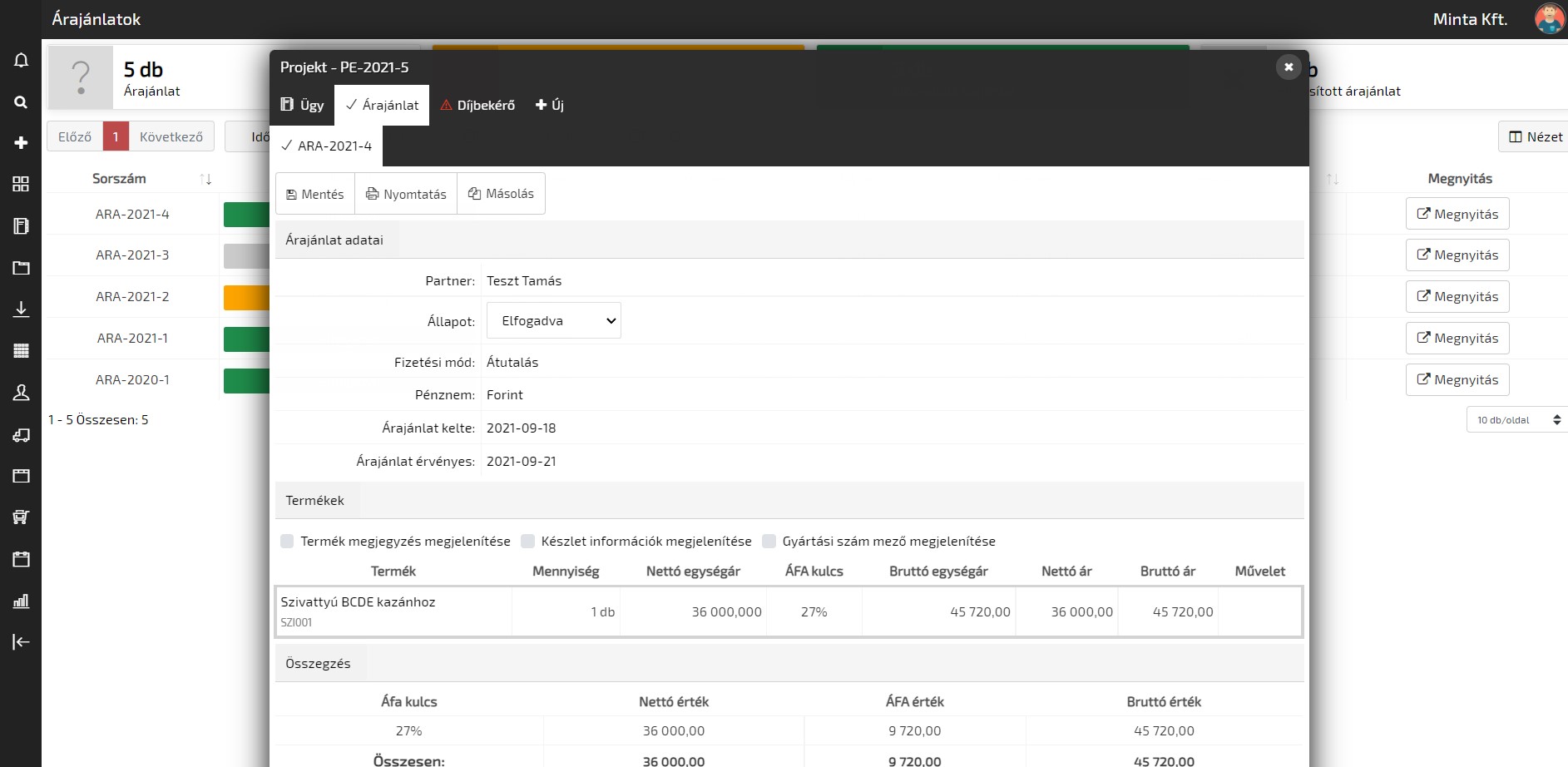Check Gyártási szám mező megjelenítése option
The width and height of the screenshot is (1568, 767).
tap(769, 542)
